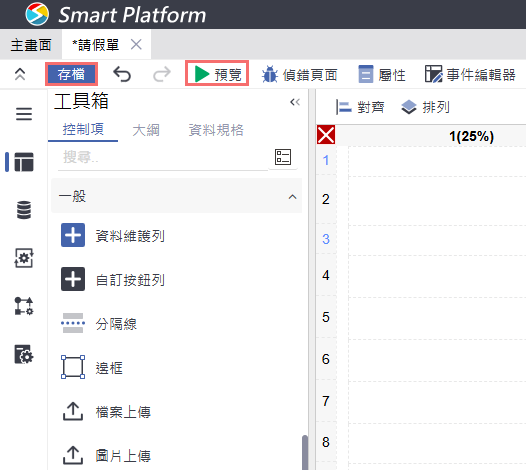Open the 事件編輯器 event editor
Screen dimensions: 526x470
point(470,74)
